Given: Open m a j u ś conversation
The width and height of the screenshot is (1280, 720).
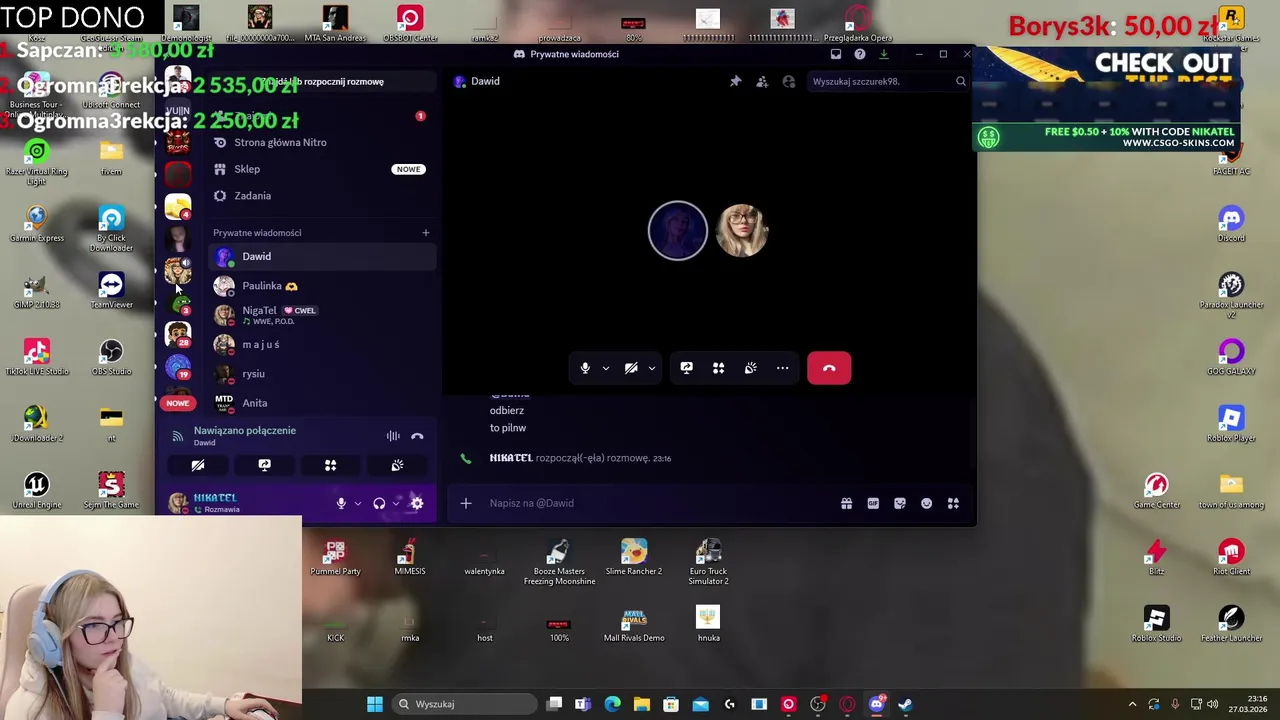Looking at the screenshot, I should pos(322,344).
